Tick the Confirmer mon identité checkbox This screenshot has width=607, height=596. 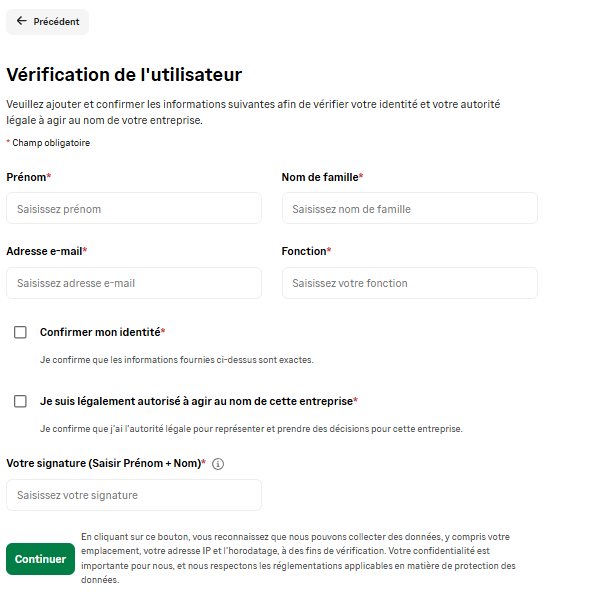20,332
